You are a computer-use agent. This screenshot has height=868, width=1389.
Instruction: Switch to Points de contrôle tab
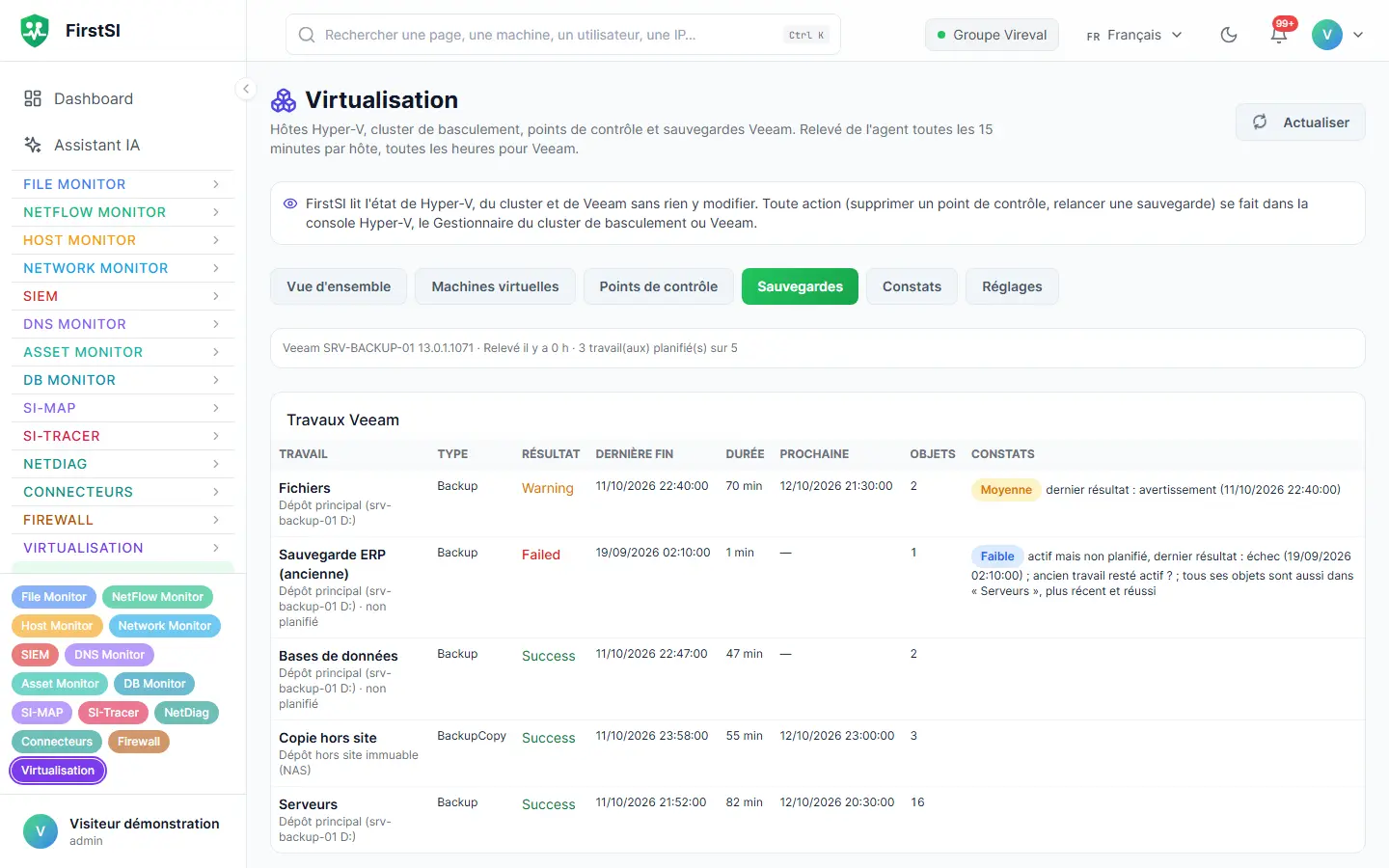pos(659,286)
